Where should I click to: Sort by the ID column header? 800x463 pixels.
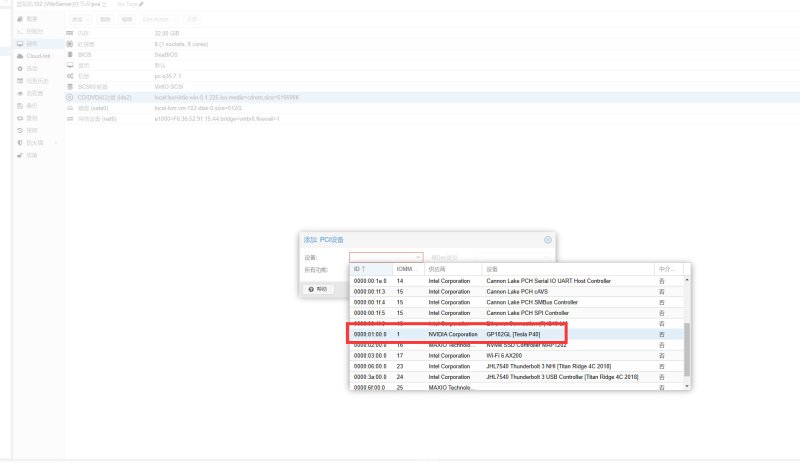point(371,269)
